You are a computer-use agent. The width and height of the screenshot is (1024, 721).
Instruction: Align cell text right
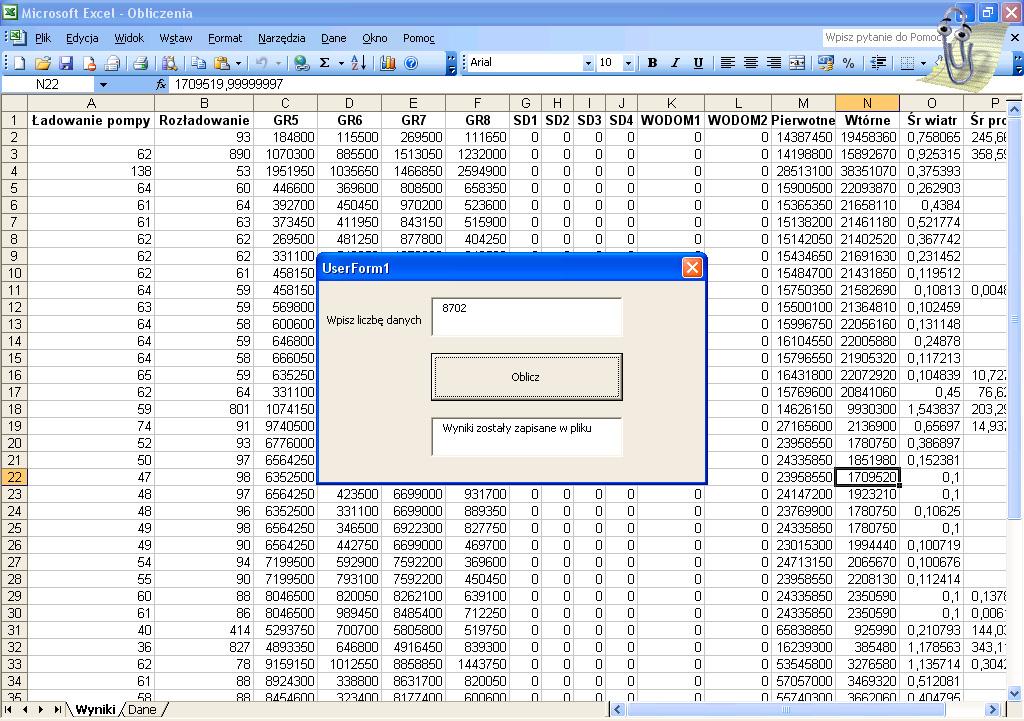pyautogui.click(x=774, y=63)
